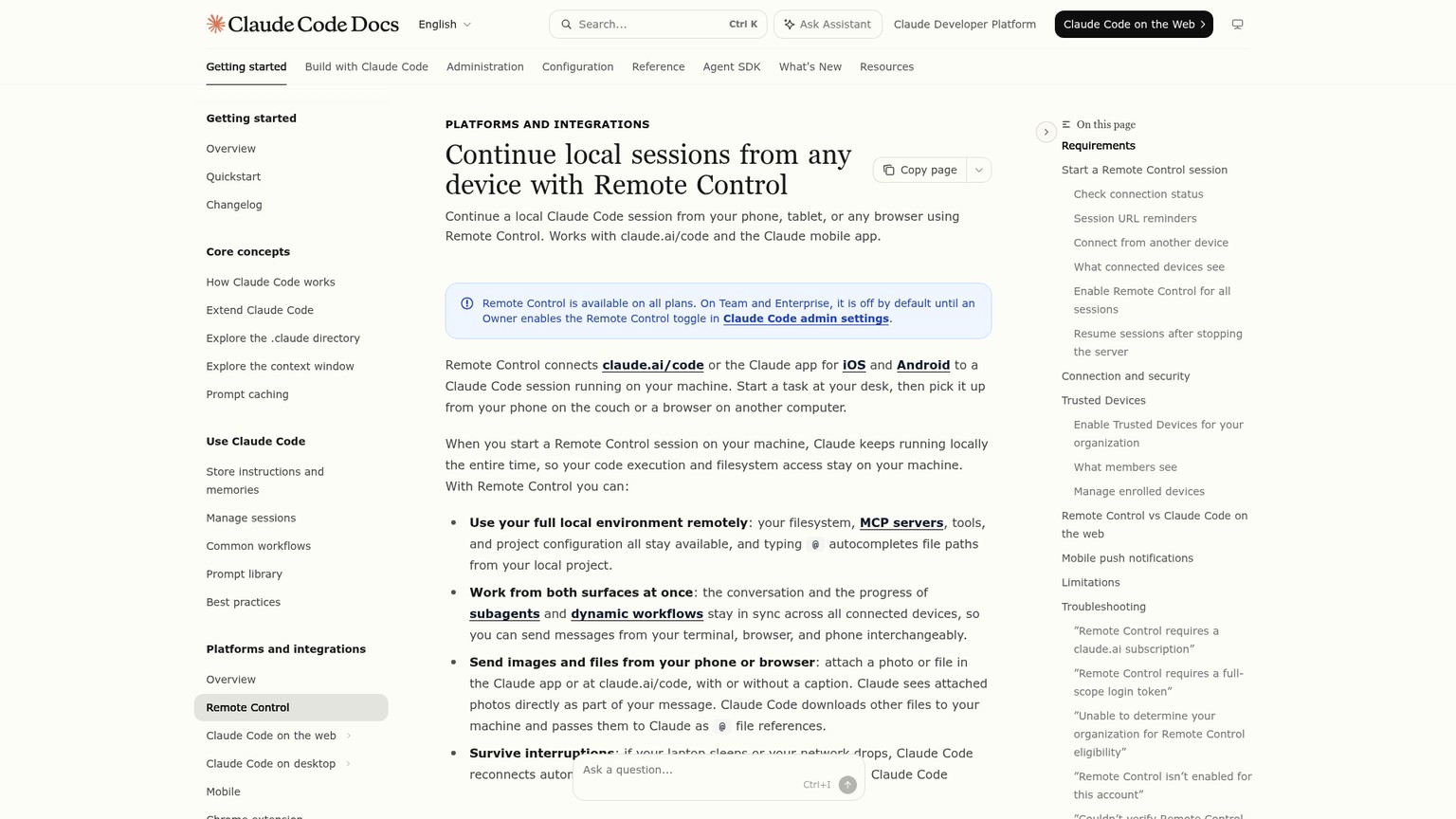Jump to Mobile push notifications section
Viewport: 1456px width, 819px height.
click(x=1127, y=558)
